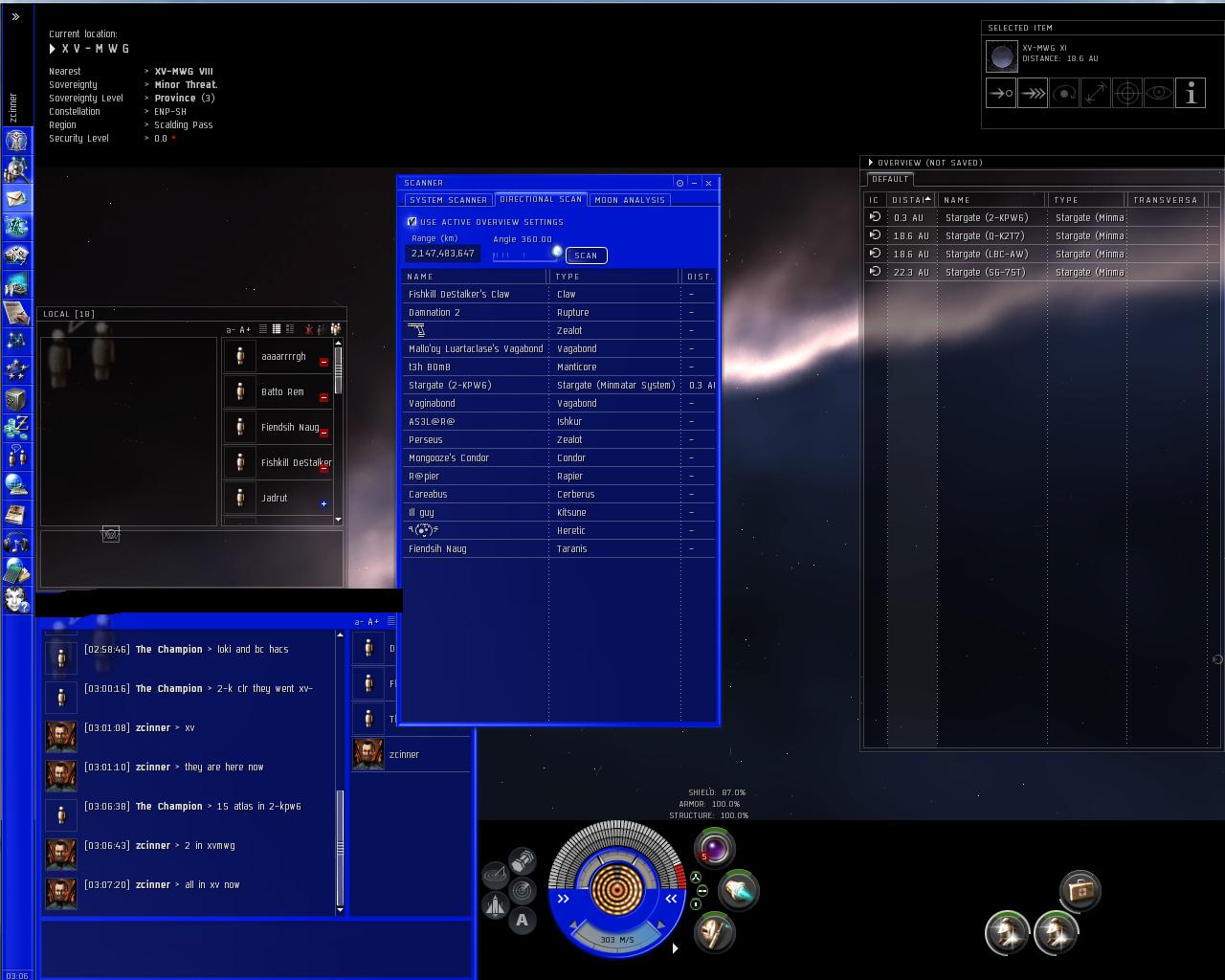Click chat scroll-up arrow in chat window
The width and height of the screenshot is (1225, 980).
tap(340, 635)
